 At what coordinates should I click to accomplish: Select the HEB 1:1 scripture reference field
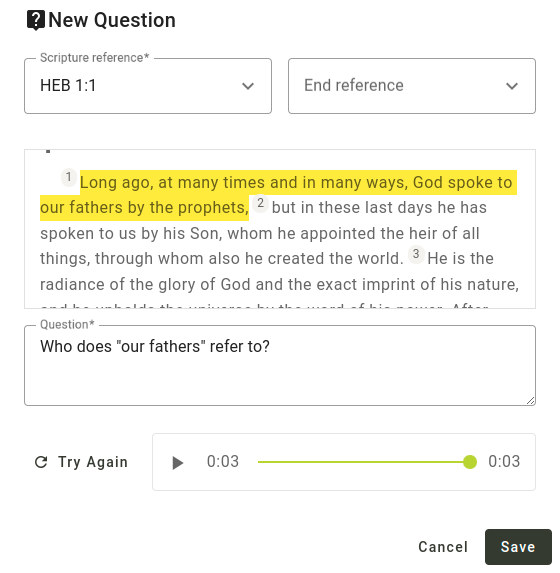(148, 86)
